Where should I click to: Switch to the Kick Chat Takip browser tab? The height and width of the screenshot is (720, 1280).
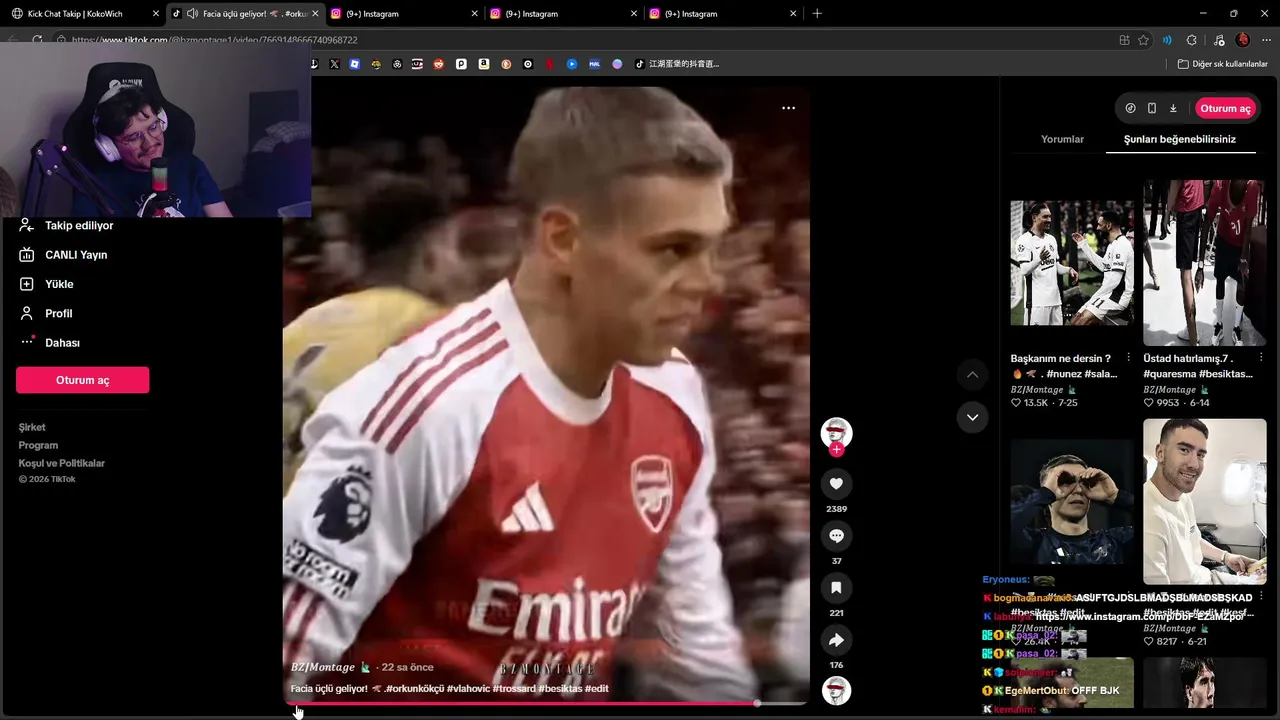click(x=83, y=14)
